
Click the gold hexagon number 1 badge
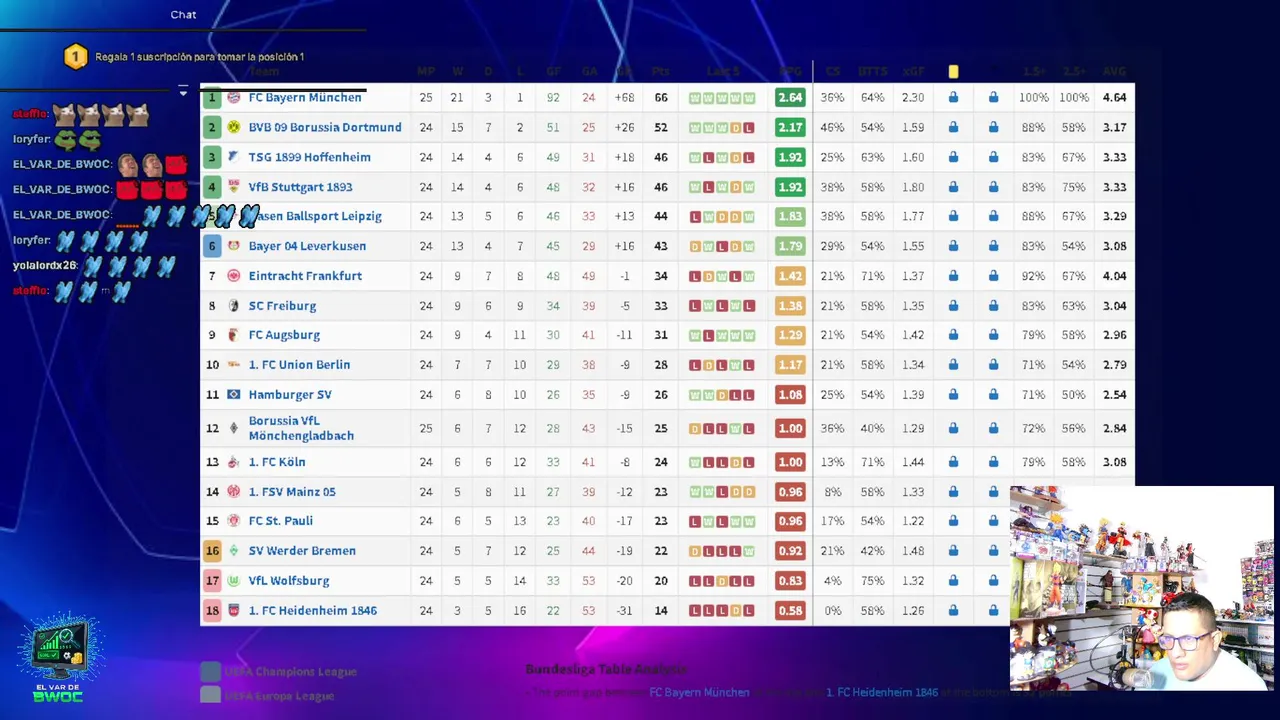(x=75, y=57)
